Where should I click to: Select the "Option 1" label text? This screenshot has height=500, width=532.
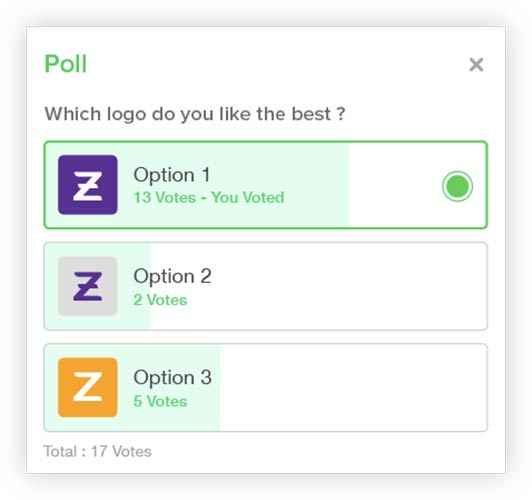172,175
